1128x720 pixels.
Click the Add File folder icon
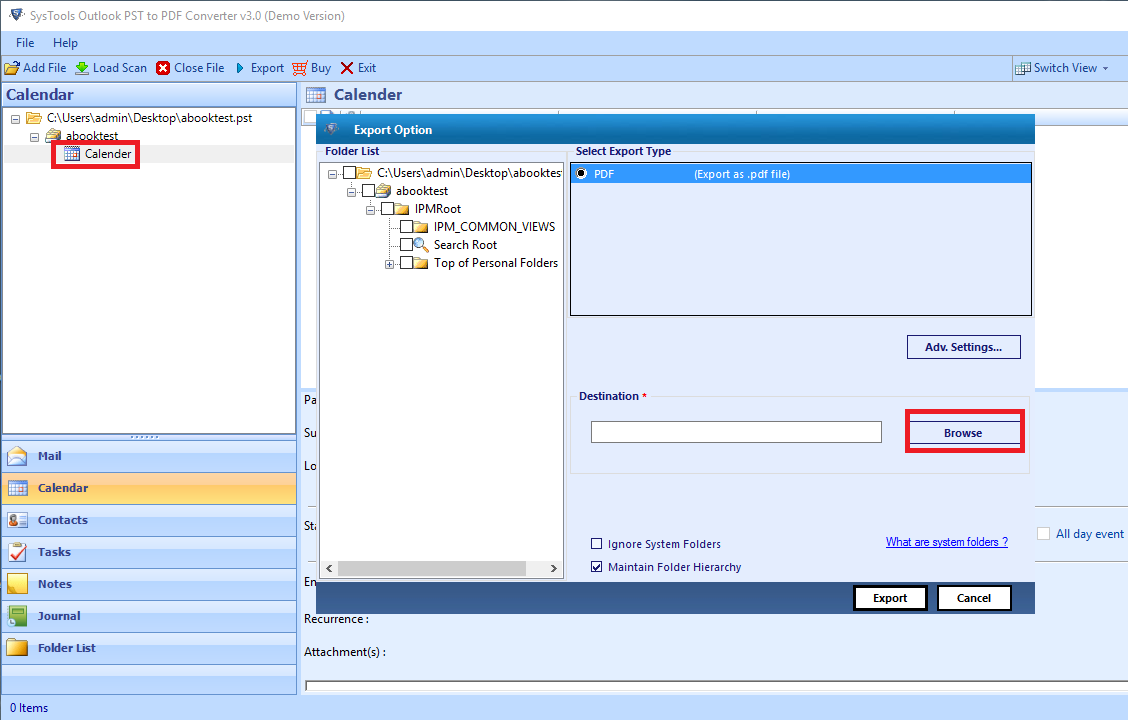pyautogui.click(x=12, y=68)
